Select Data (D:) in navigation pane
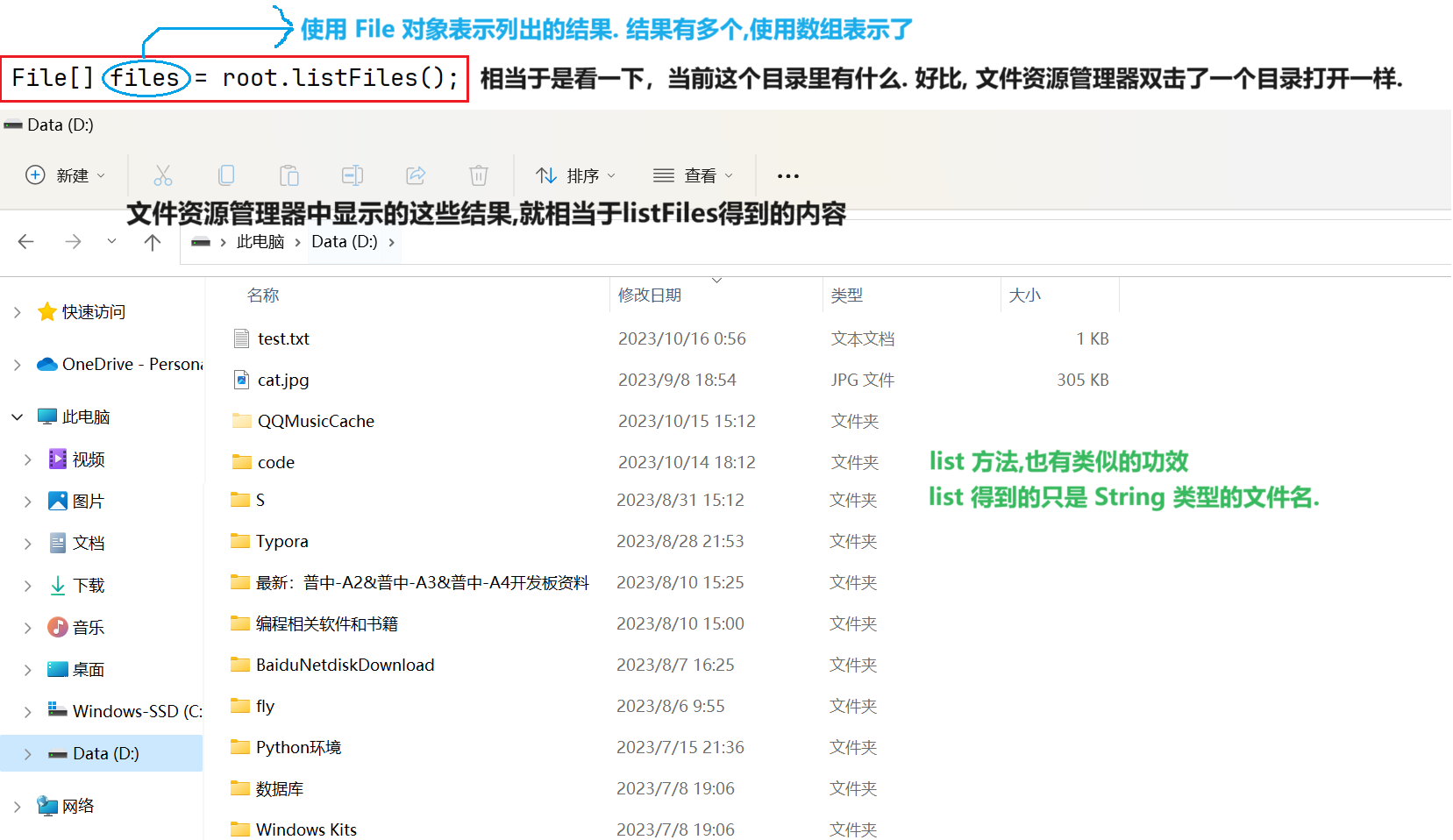The height and width of the screenshot is (840, 1453). 106,754
